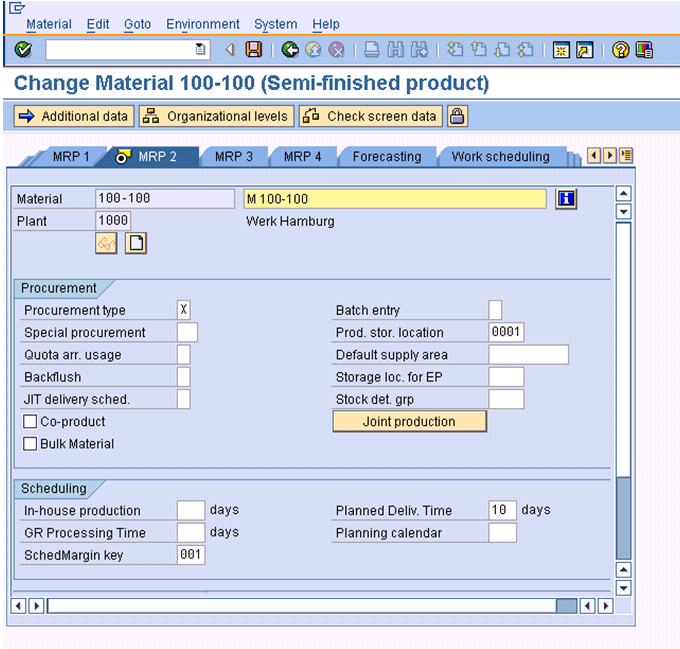This screenshot has height=649, width=680.
Task: Click the lock icon beside Check screen data
Action: pos(457,116)
